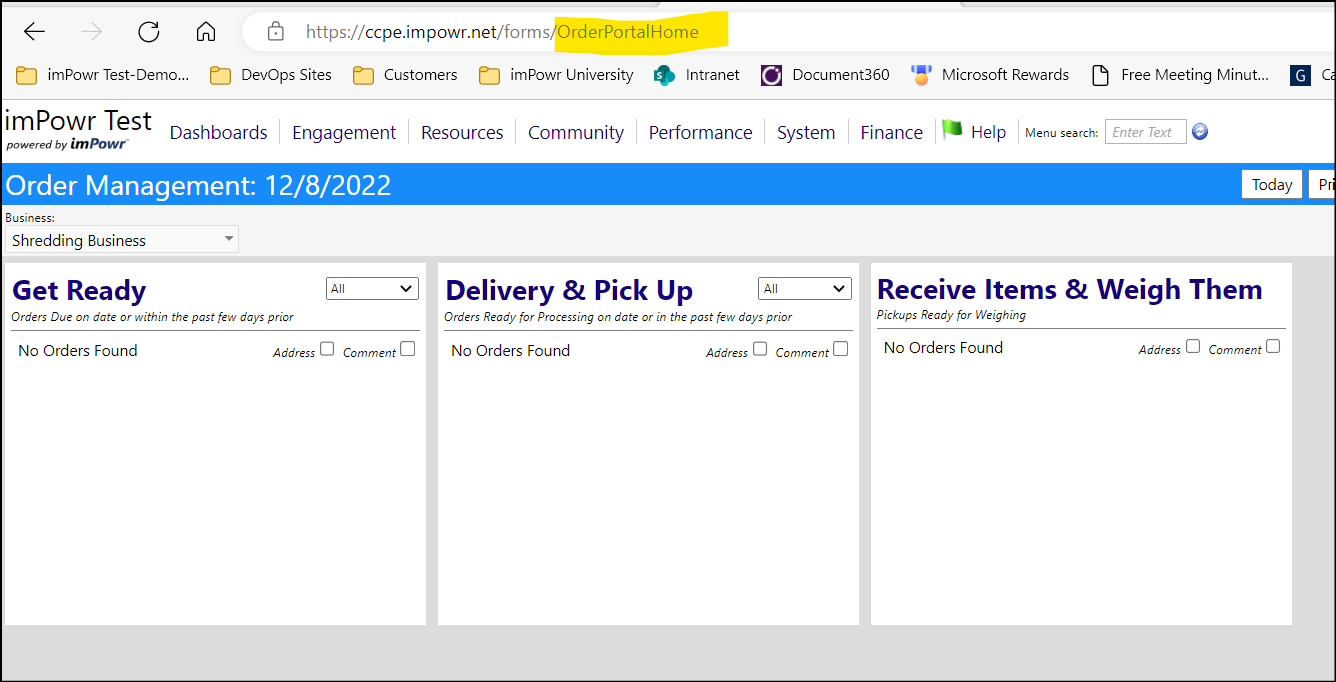1336x682 pixels.
Task: Check Address in Receive Items & Weigh Them
Action: coord(1193,346)
